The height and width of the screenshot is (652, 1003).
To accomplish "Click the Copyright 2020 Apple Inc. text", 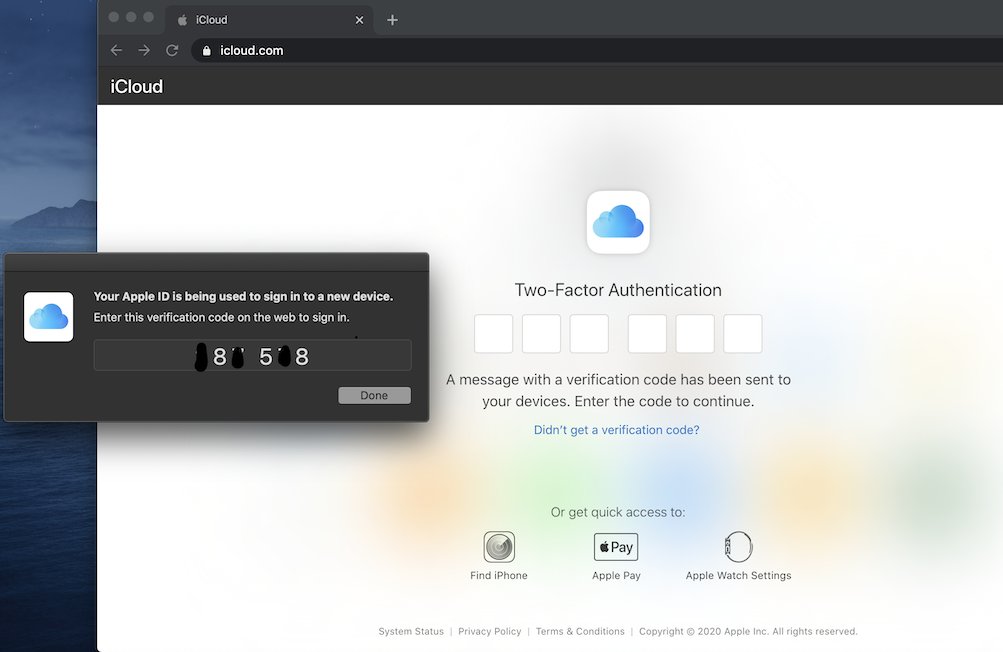I will pos(748,632).
